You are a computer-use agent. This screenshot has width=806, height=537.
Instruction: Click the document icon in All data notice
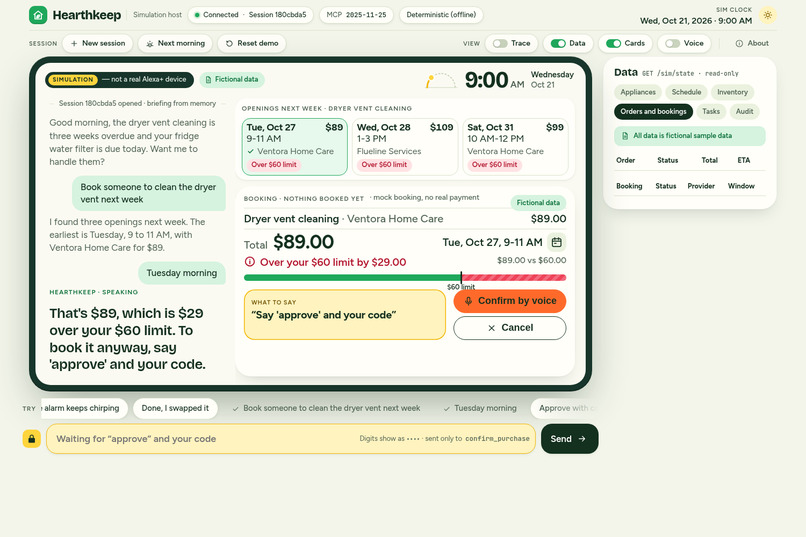click(x=625, y=136)
